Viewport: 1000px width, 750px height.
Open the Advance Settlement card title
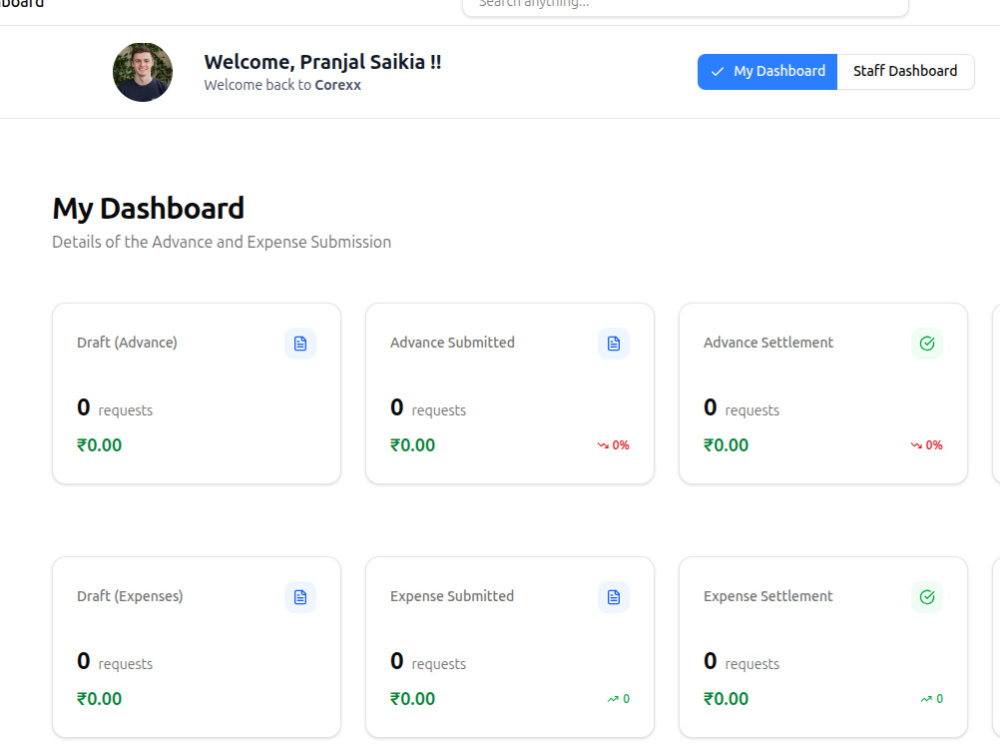(768, 342)
